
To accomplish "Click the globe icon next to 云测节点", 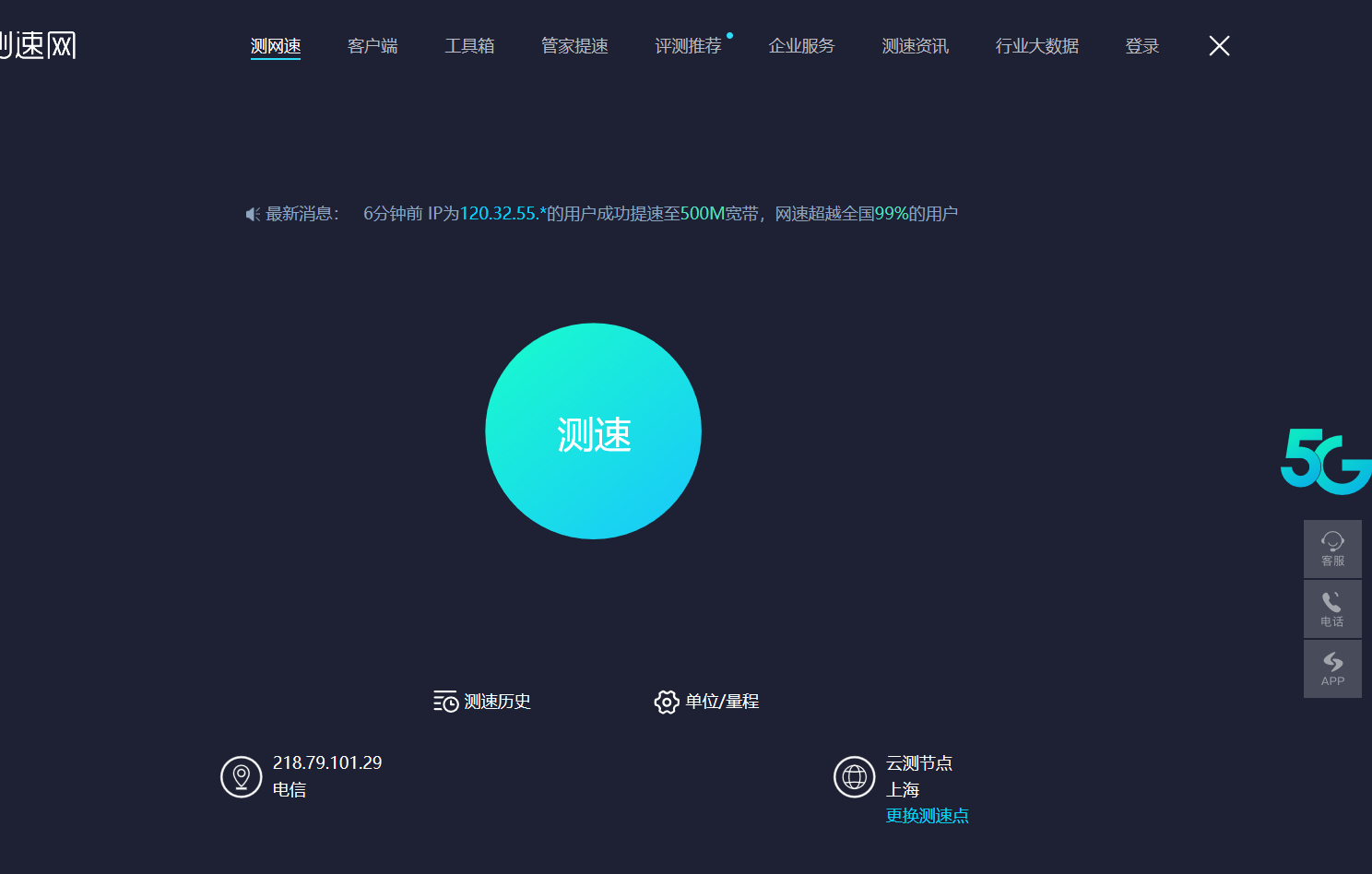I will (854, 776).
